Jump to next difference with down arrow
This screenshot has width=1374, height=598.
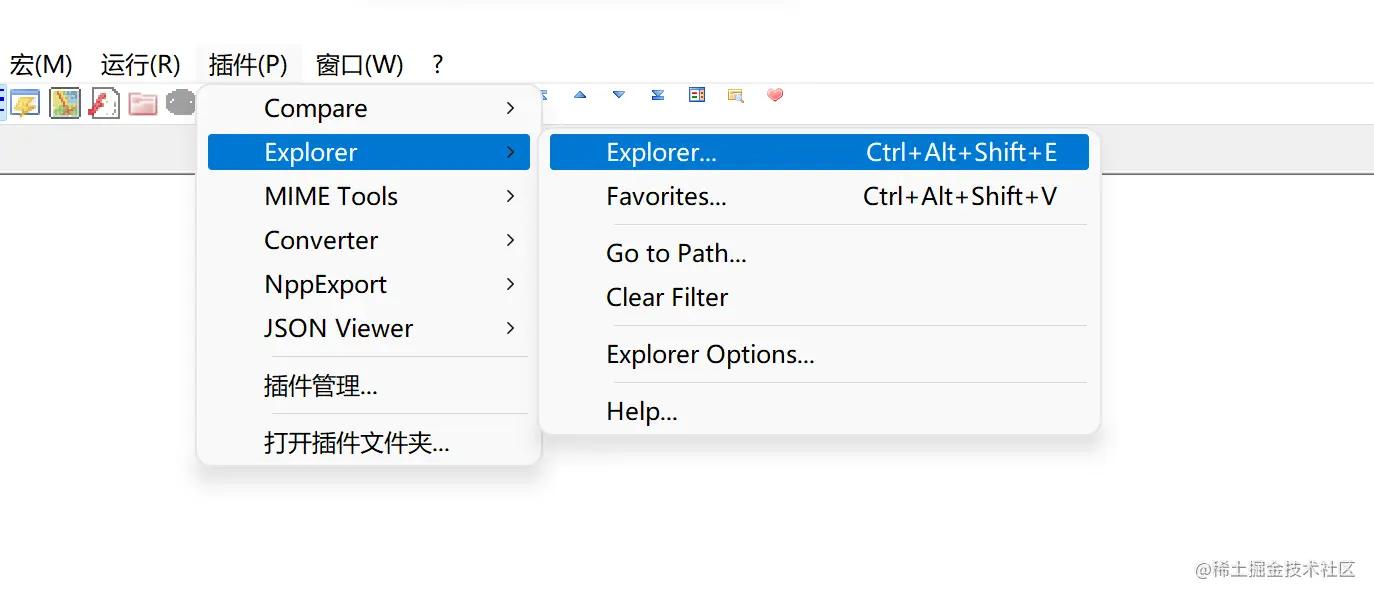[619, 95]
